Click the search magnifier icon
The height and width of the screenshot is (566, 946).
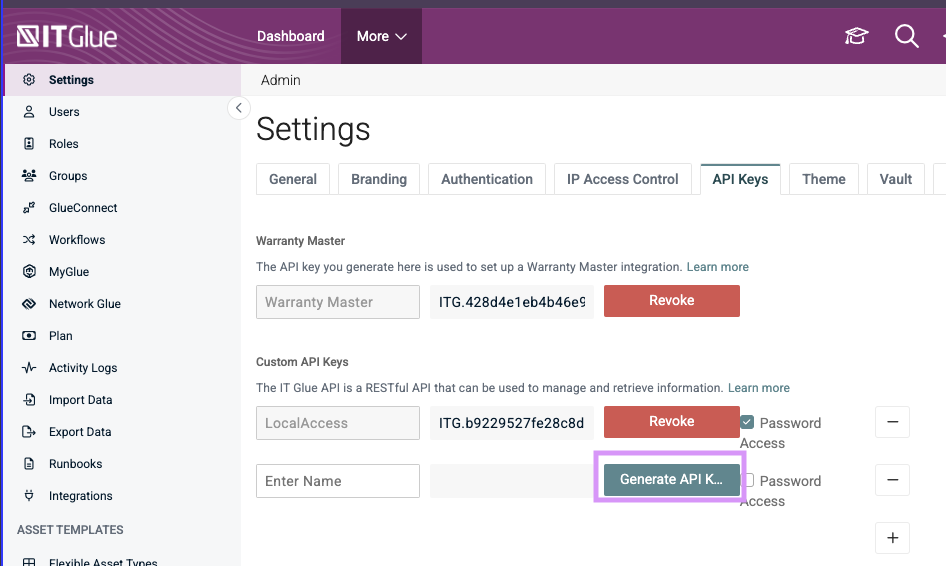(x=906, y=37)
